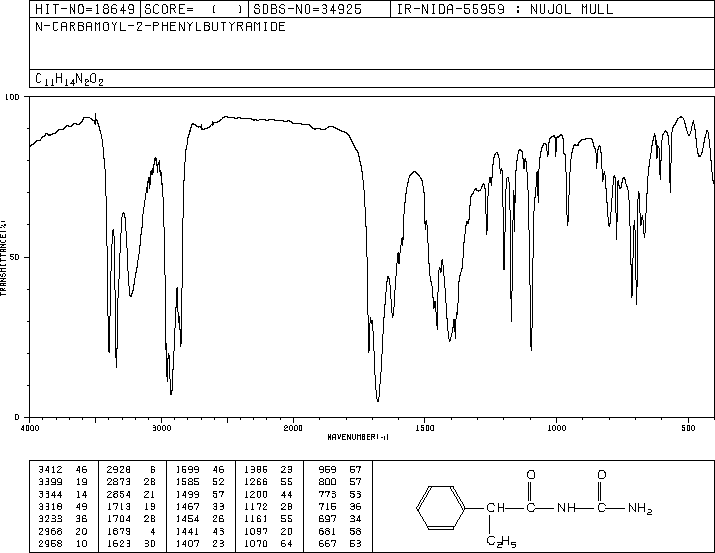The width and height of the screenshot is (715, 553).
Task: Select the N-CARBAMOYL-2-PHENYLBUTYRAMIDE compound name
Action: tap(161, 26)
